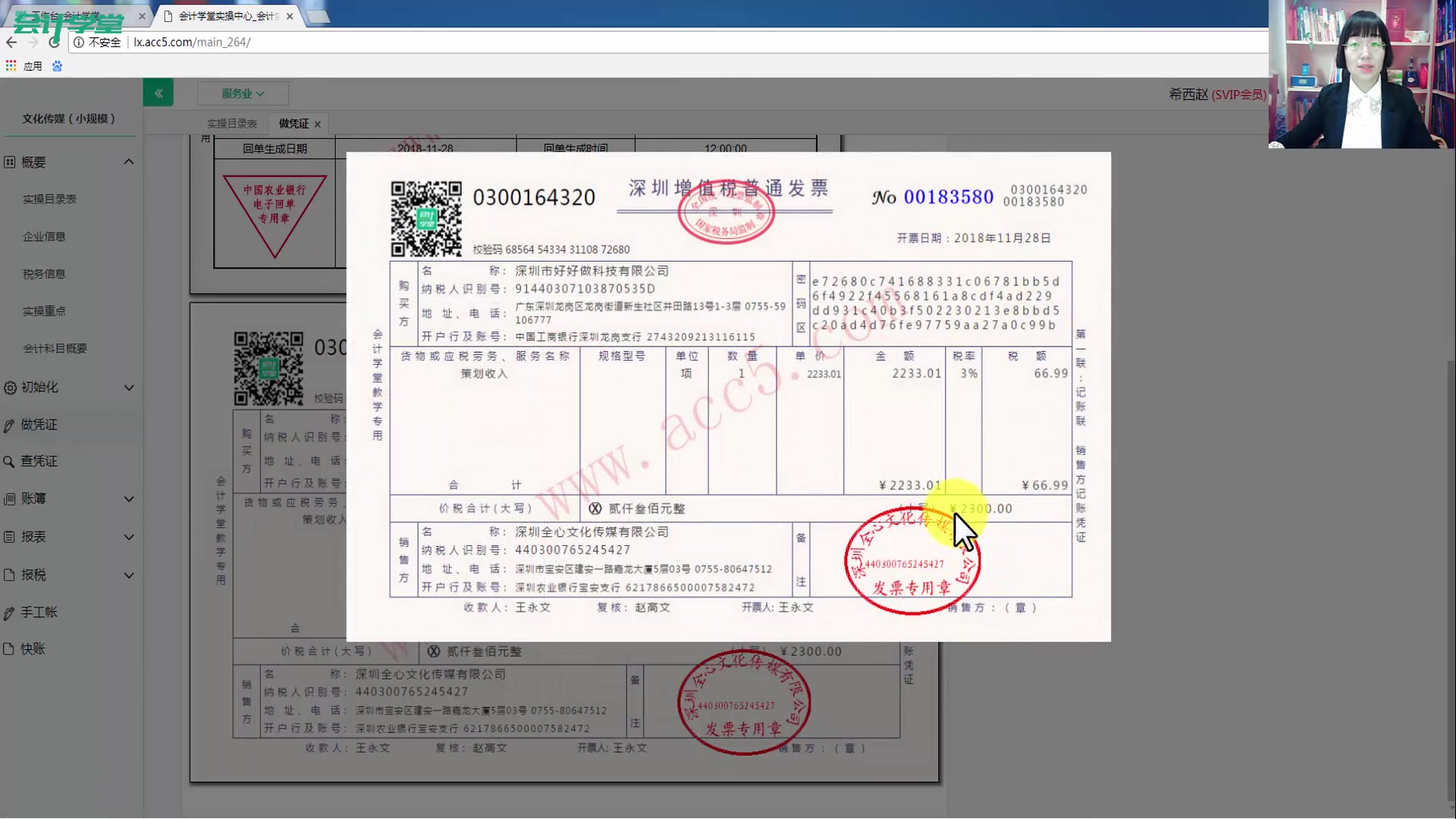Click the browser back arrow
The image size is (1456, 819).
(x=11, y=42)
